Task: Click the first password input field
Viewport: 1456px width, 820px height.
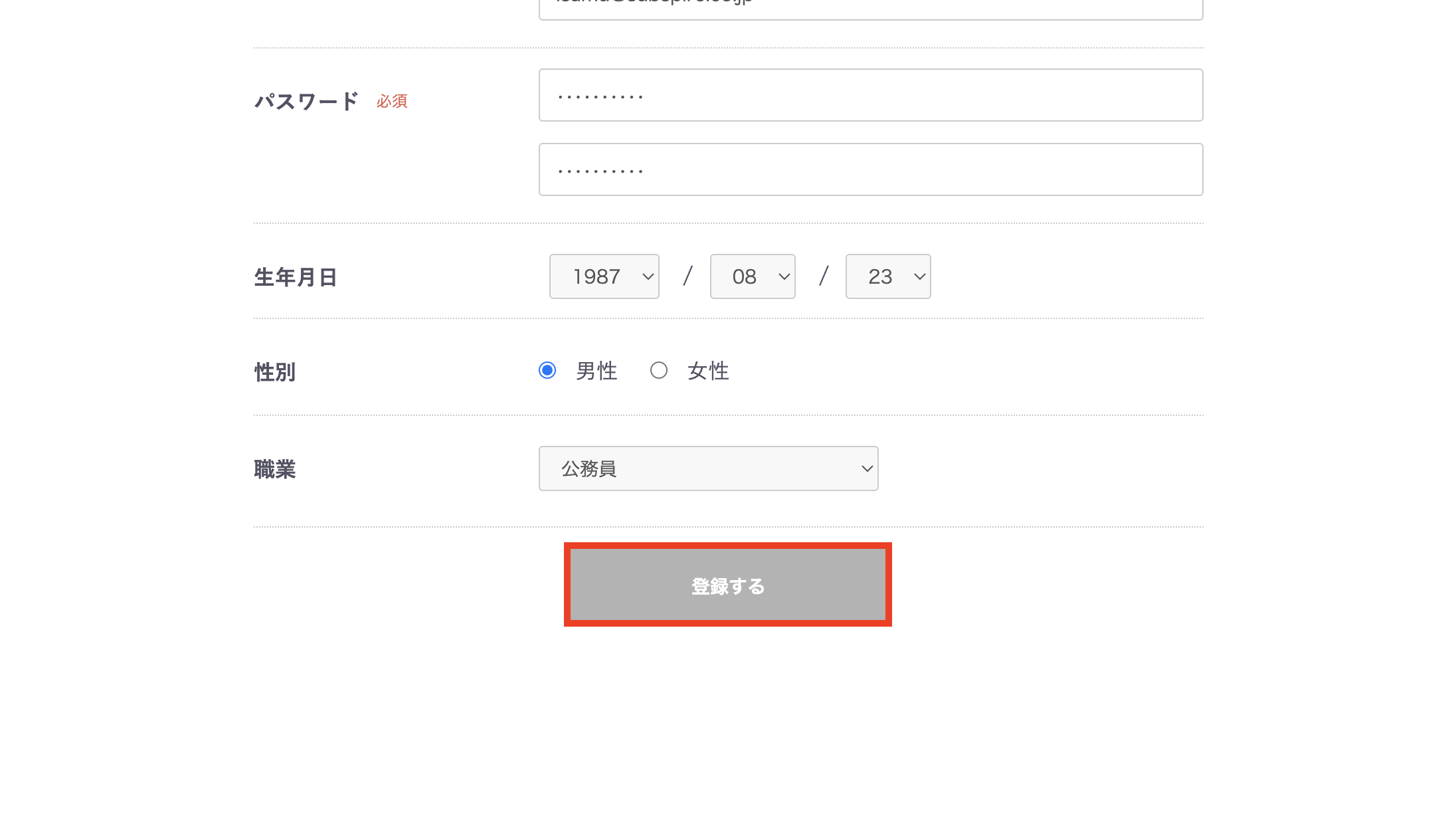Action: pos(870,95)
